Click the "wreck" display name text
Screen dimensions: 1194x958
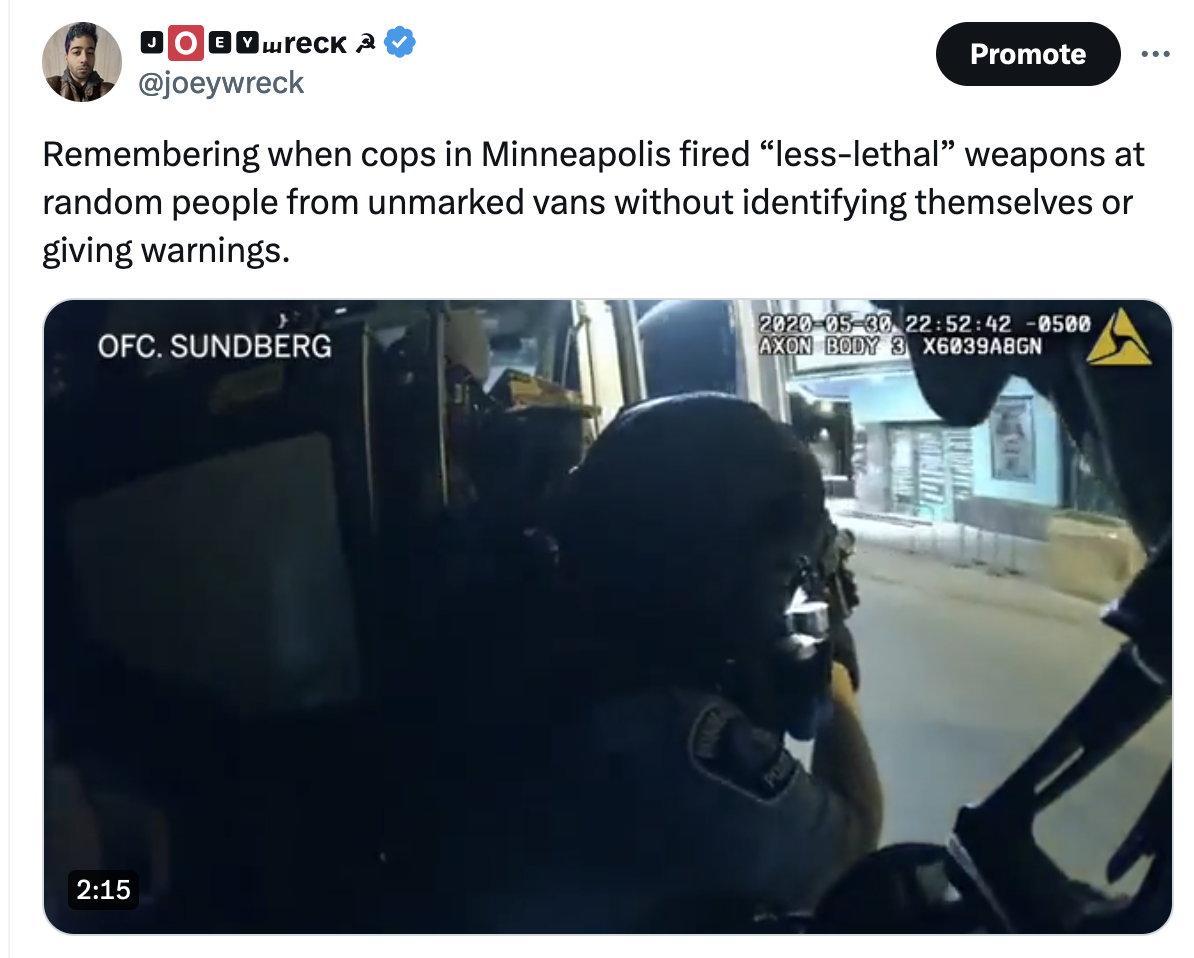click(x=305, y=44)
